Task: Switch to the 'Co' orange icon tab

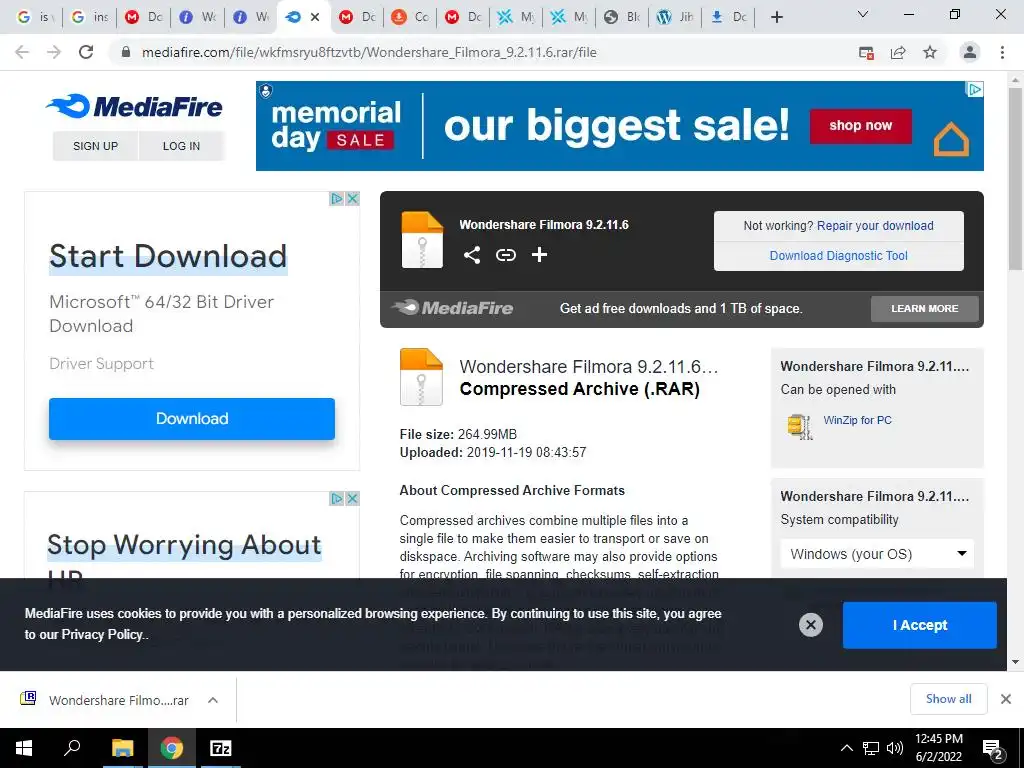Action: pyautogui.click(x=410, y=17)
